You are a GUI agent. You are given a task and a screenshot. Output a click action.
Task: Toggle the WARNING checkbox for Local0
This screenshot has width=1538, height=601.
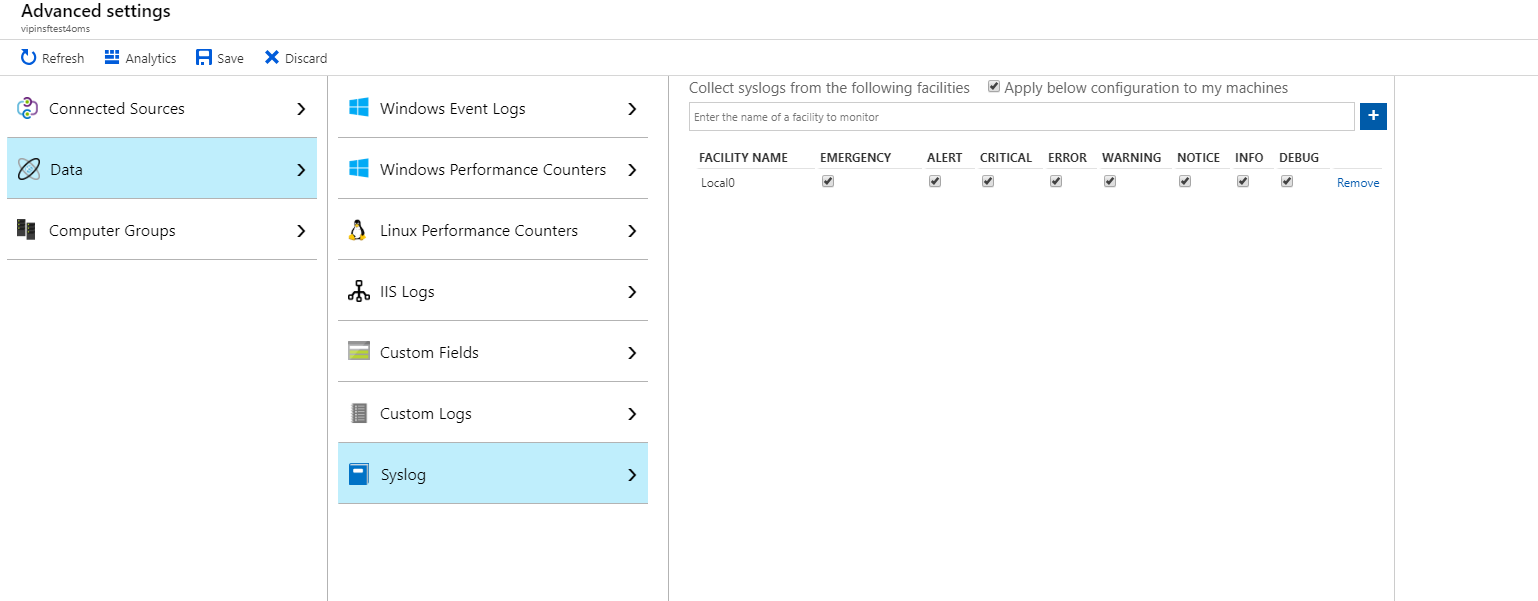1109,181
